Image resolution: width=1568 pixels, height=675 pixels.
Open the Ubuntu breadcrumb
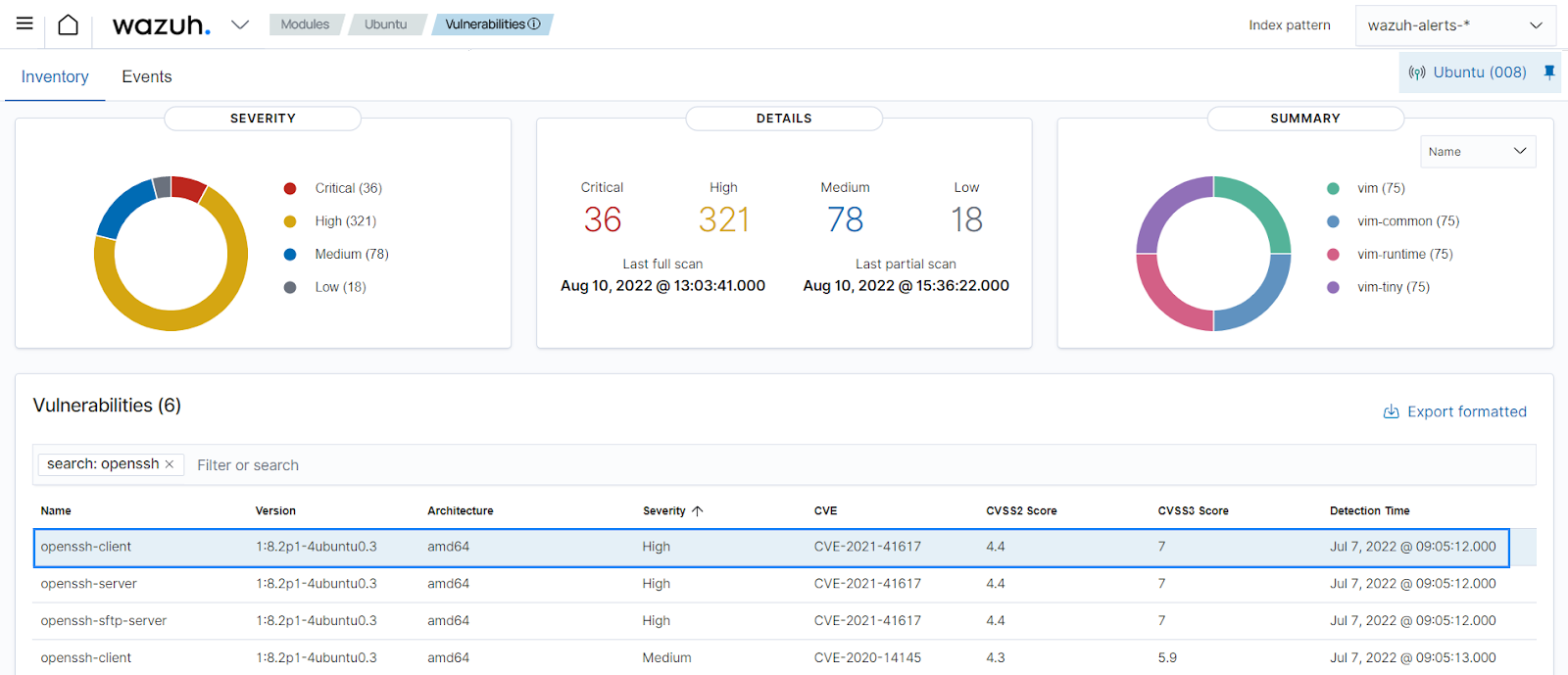pyautogui.click(x=385, y=24)
